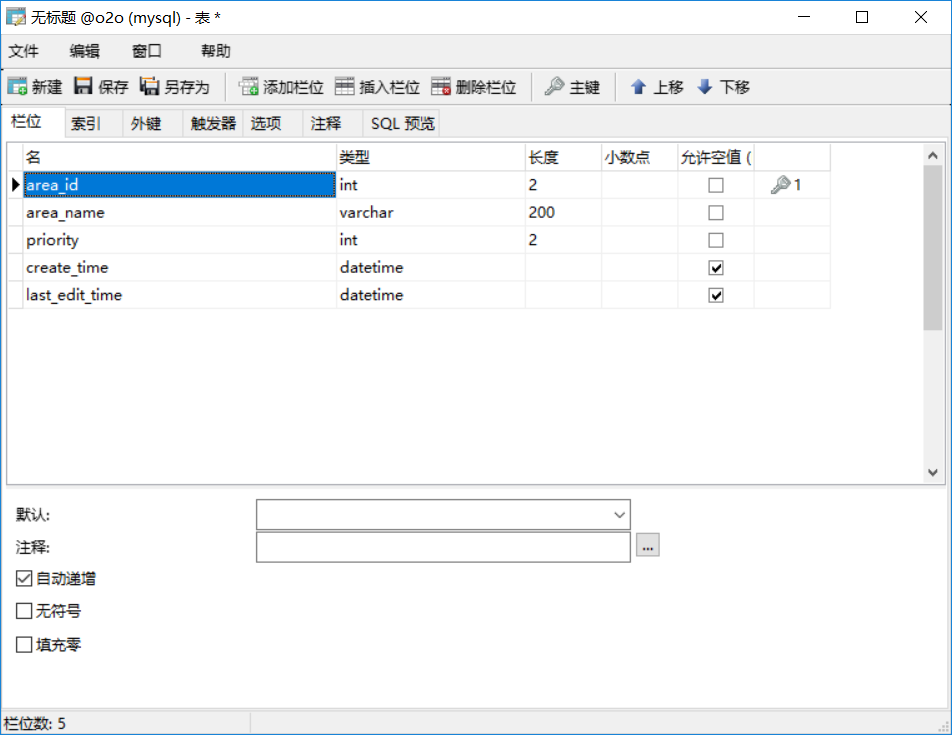Click primary key icon in area_id row
952x735 pixels.
pos(780,185)
